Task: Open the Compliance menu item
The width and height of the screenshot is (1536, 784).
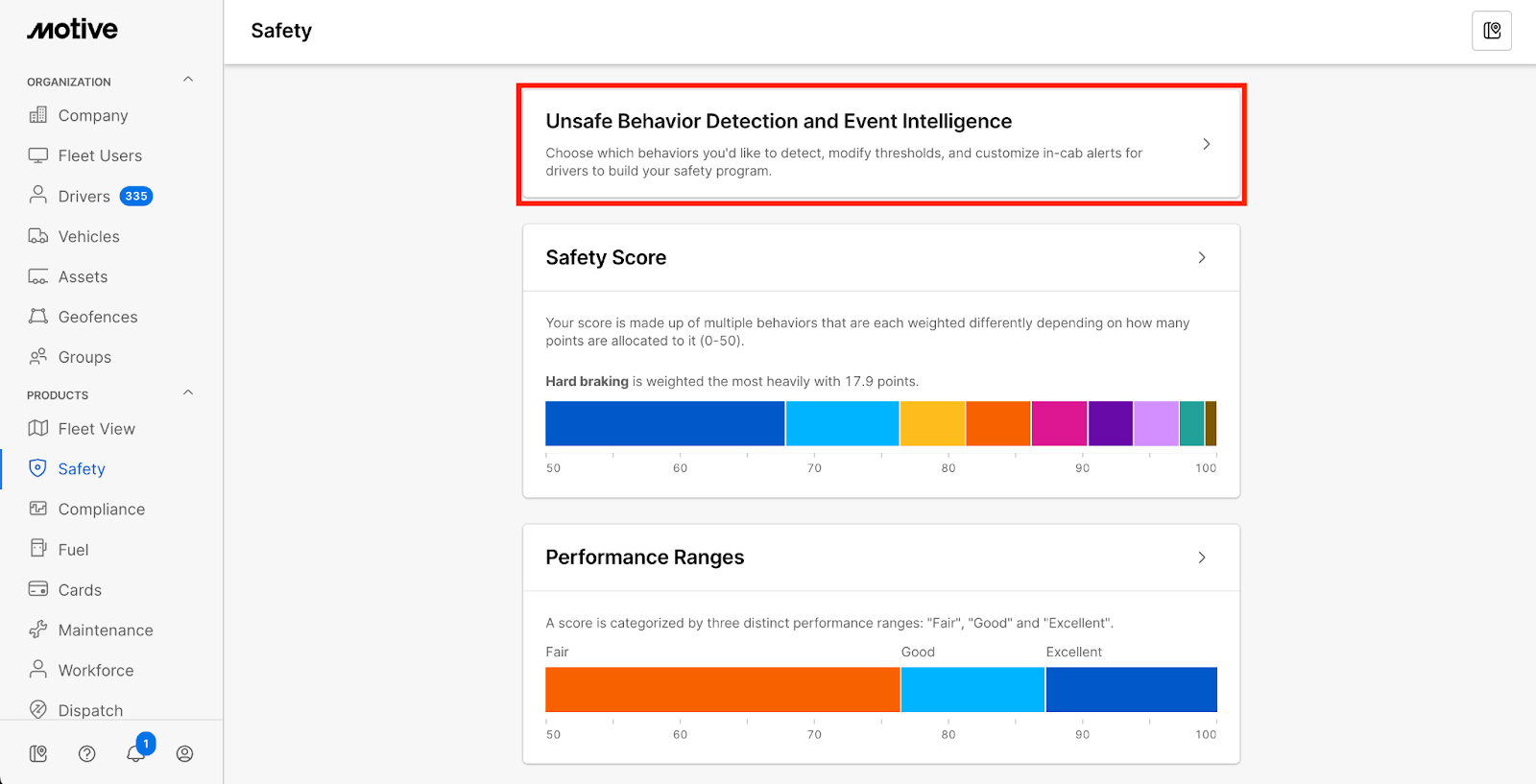Action: tap(101, 510)
